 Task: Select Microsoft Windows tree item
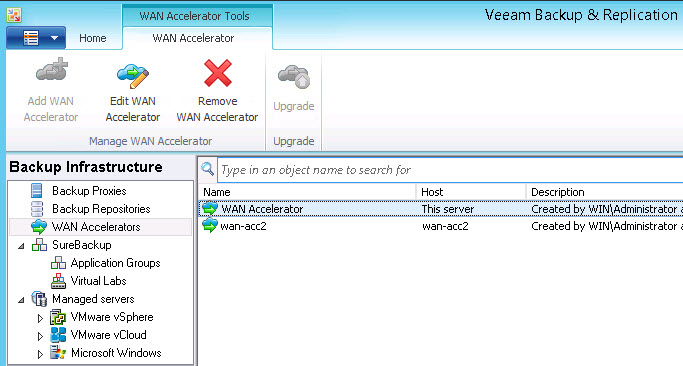click(116, 352)
